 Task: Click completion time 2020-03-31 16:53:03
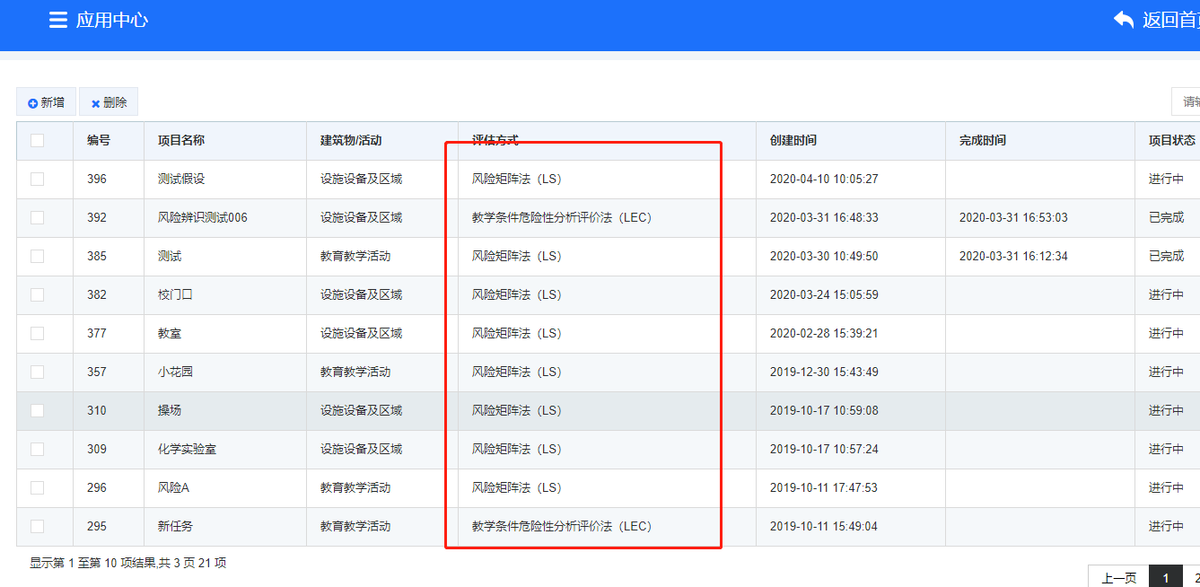pyautogui.click(x=1013, y=217)
